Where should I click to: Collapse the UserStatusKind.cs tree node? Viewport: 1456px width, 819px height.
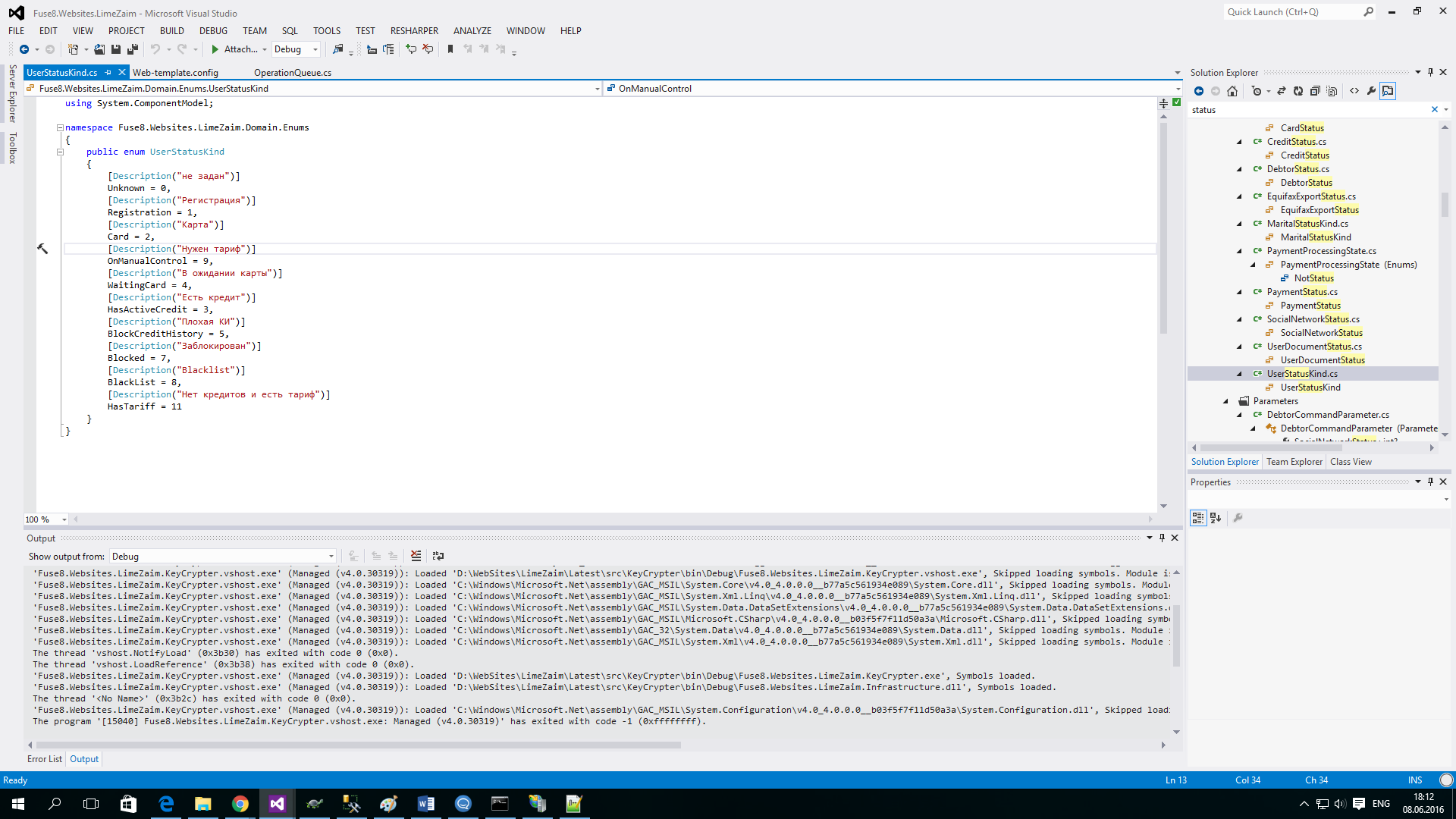click(x=1239, y=374)
